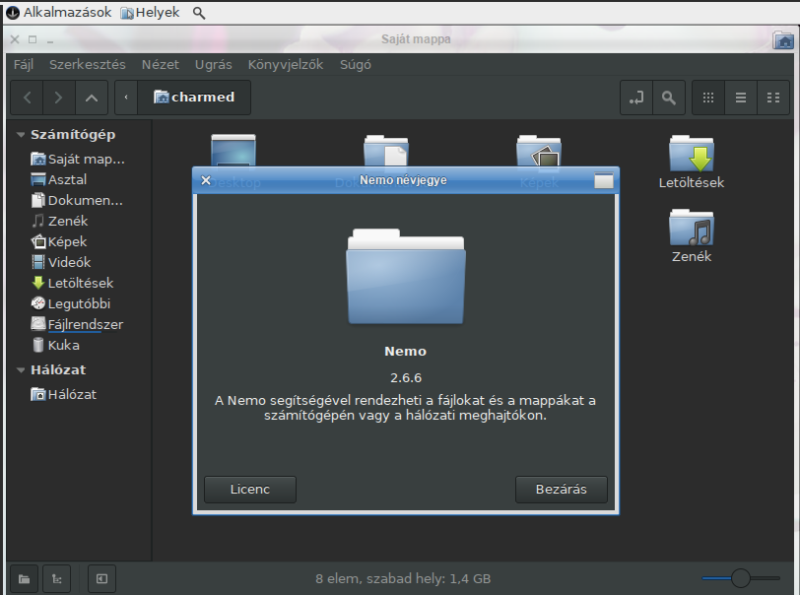The width and height of the screenshot is (800, 595).
Task: Go back with the left arrow button
Action: (x=28, y=97)
